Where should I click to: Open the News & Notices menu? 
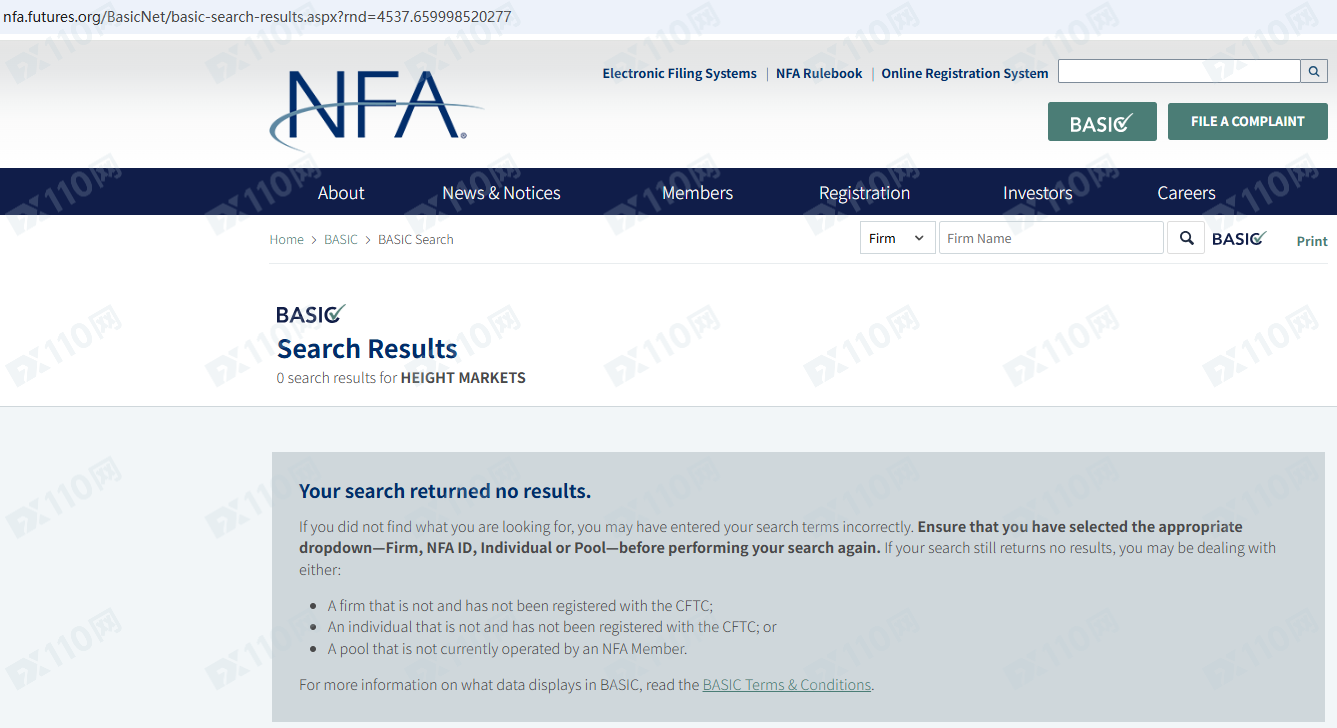(501, 193)
